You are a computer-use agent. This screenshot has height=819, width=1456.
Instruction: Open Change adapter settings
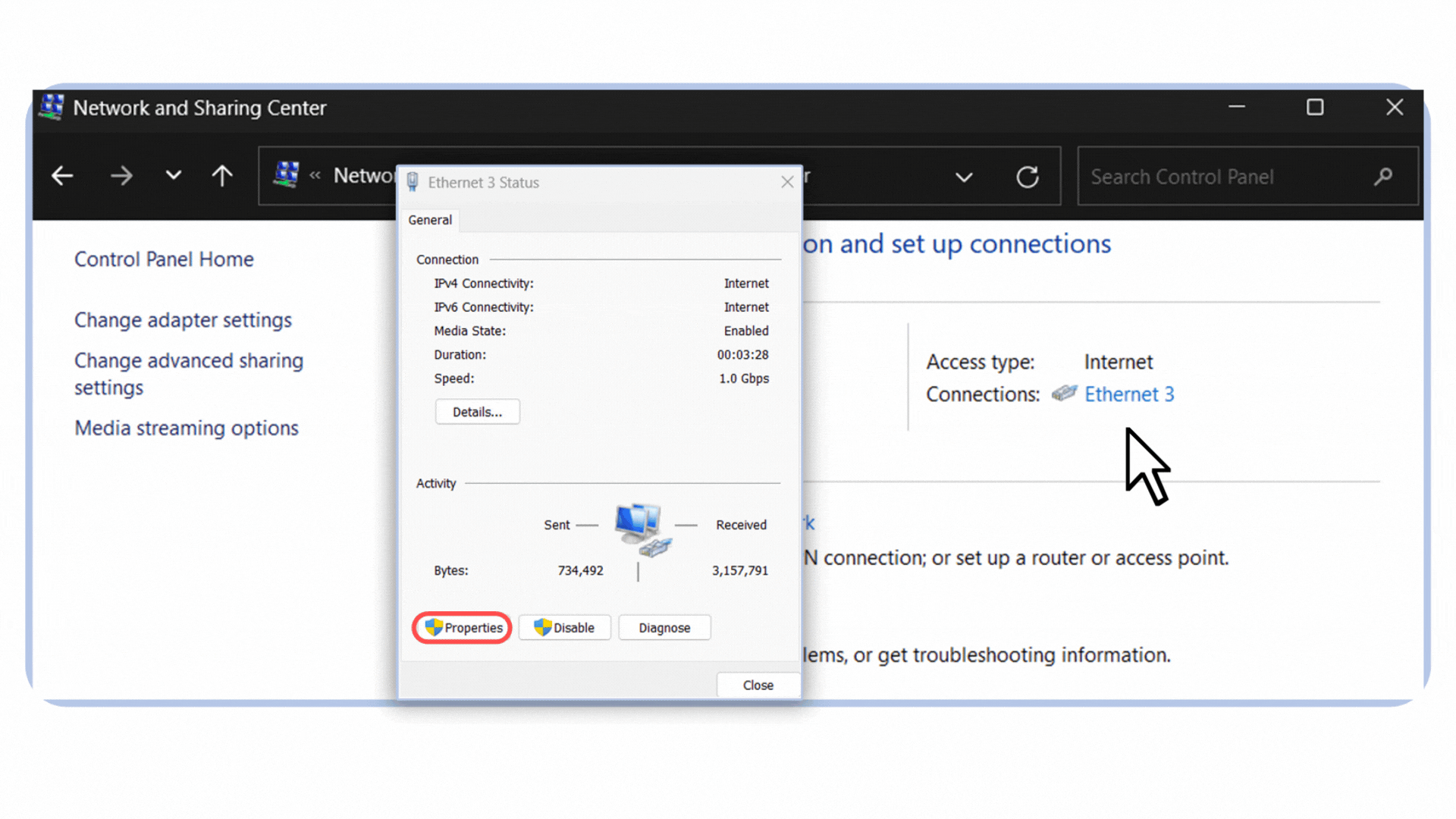click(x=183, y=320)
